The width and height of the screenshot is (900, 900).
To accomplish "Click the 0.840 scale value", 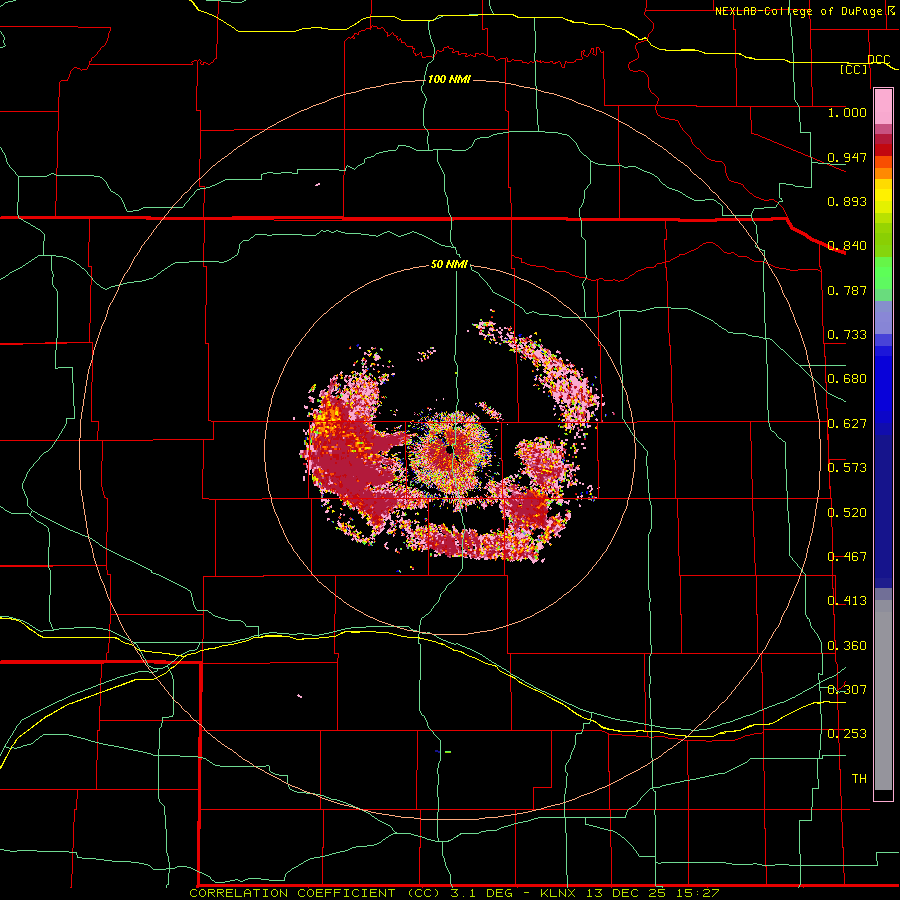I will pos(847,246).
